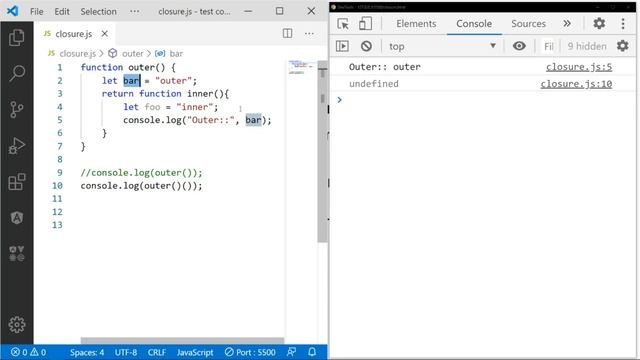Open the Edit menu
Viewport: 640px width, 360px height.
62,11
